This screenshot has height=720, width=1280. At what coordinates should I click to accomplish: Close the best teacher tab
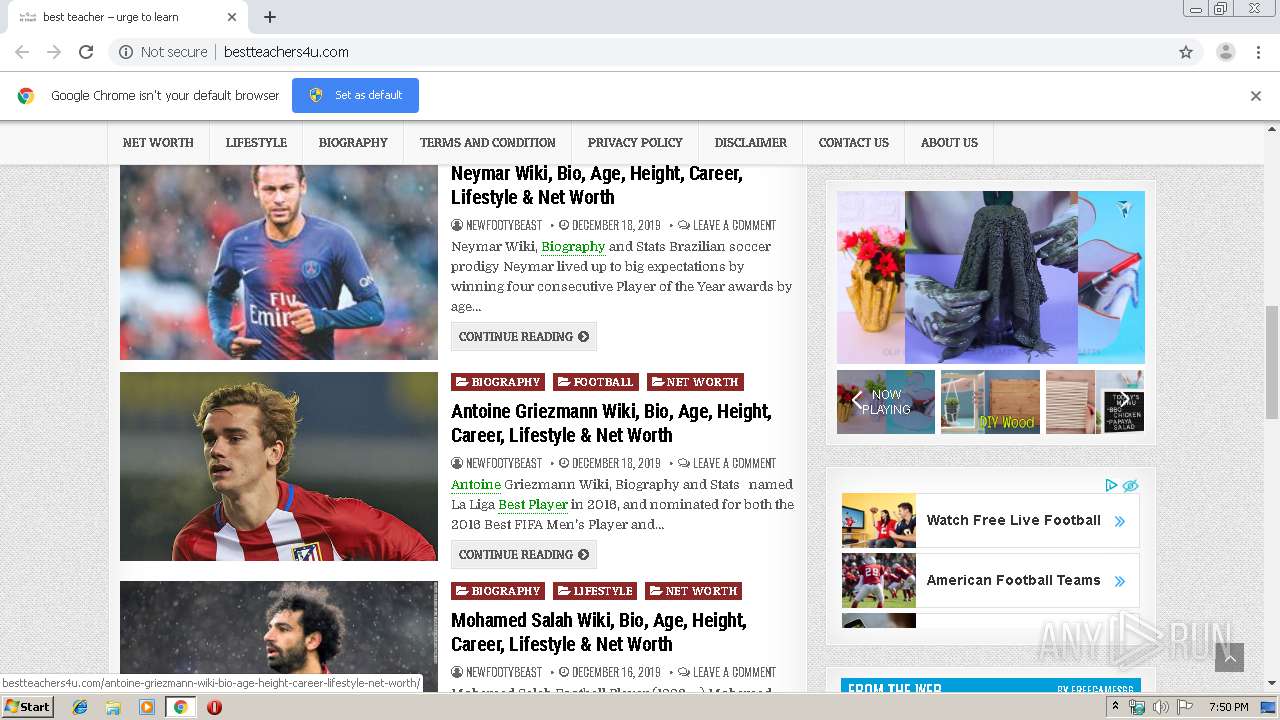pos(232,17)
